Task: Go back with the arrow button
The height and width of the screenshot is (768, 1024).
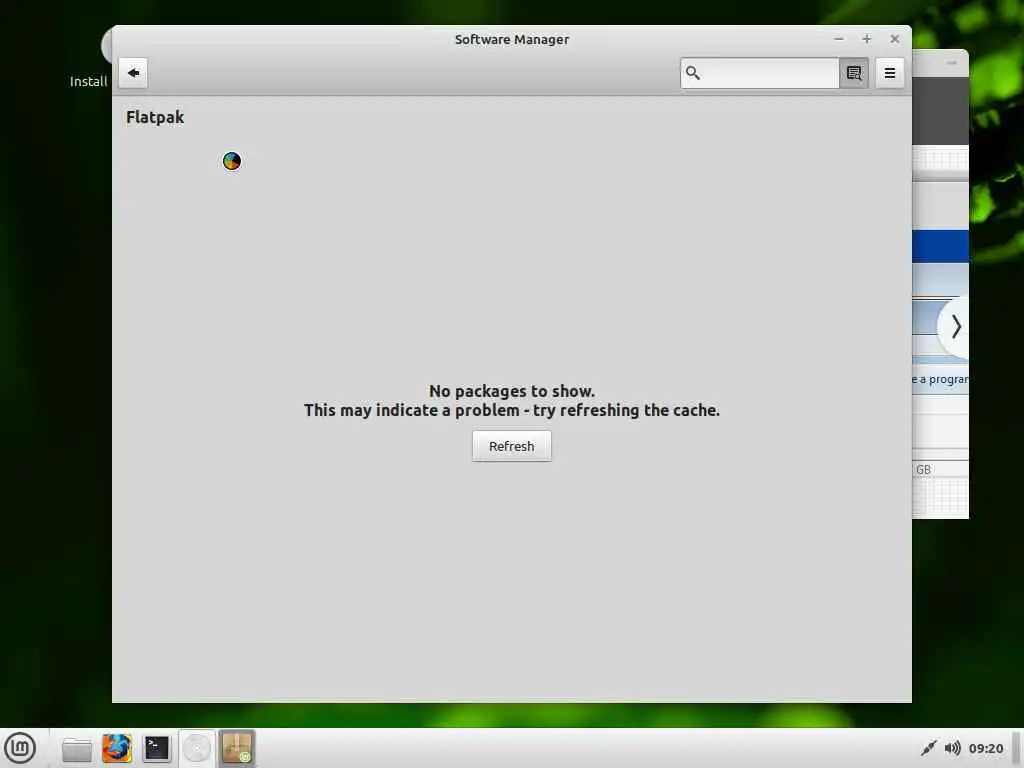Action: [133, 72]
